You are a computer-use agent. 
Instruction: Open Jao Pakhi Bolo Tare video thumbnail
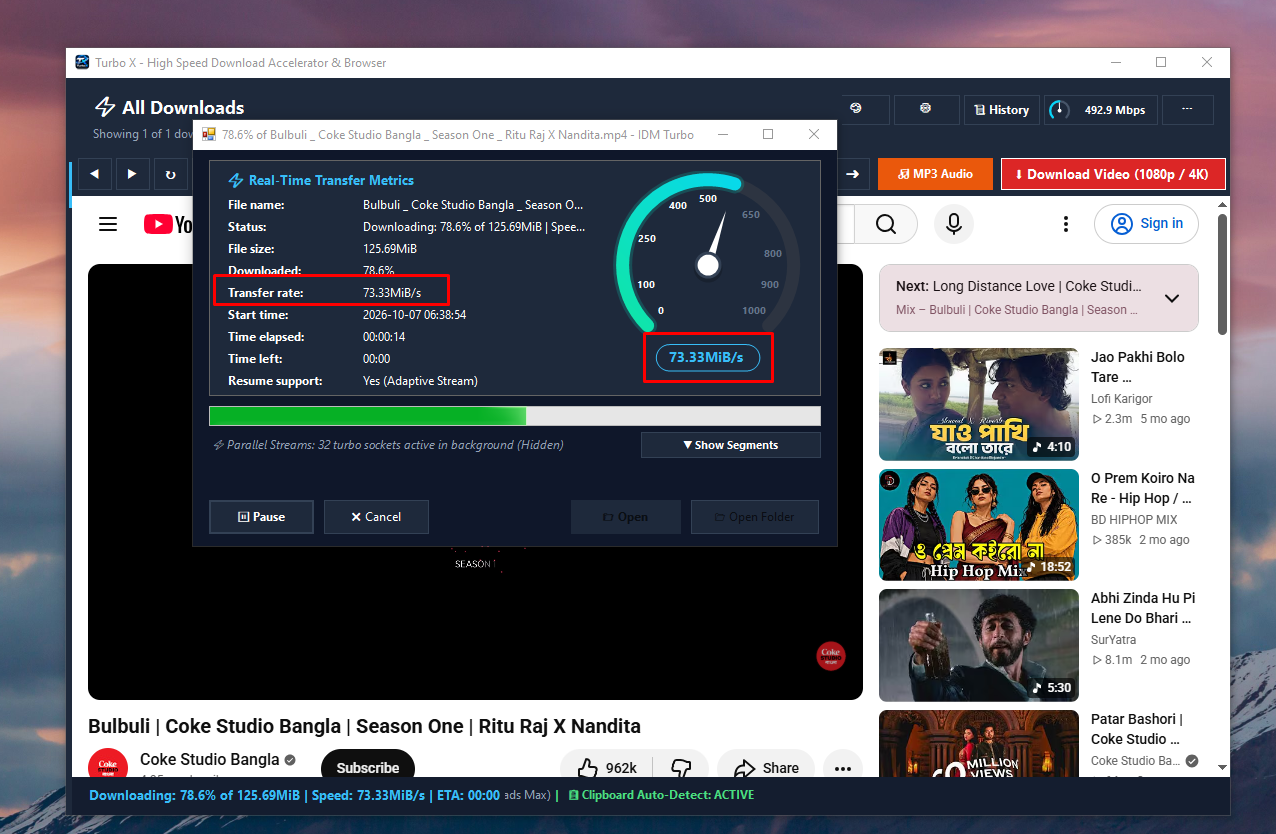(x=979, y=404)
